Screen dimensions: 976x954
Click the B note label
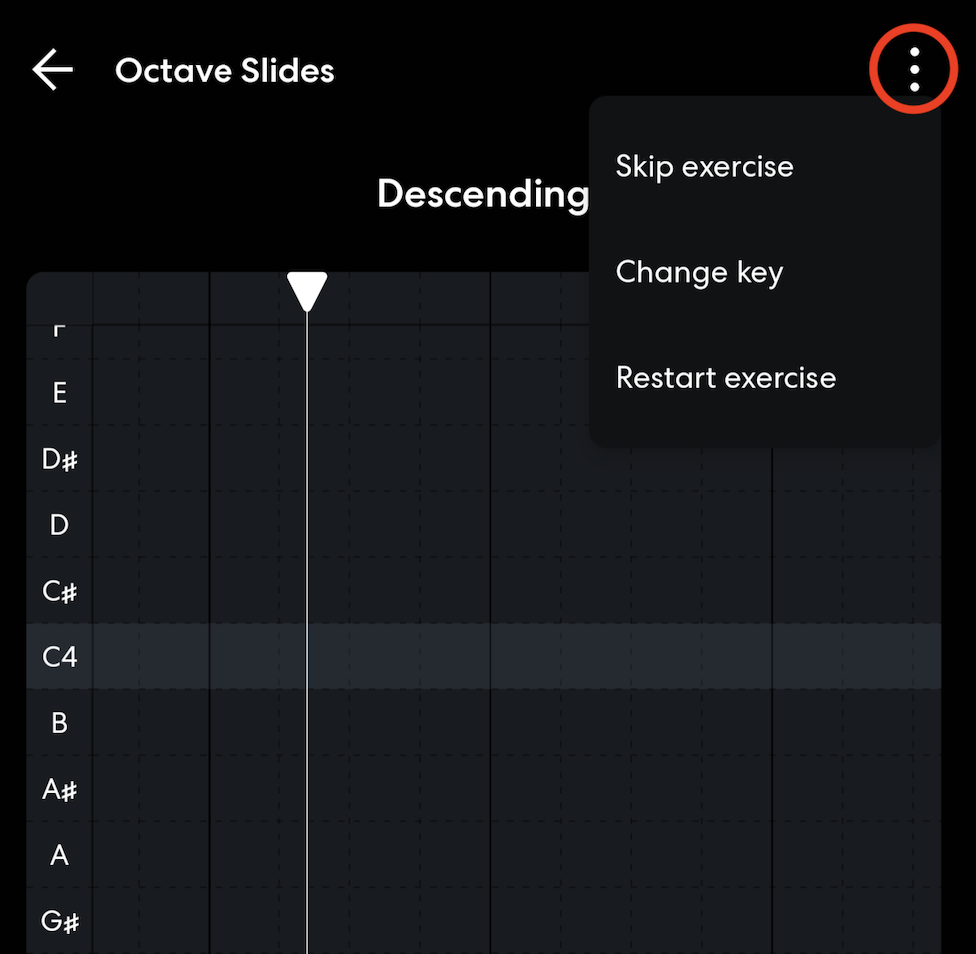[x=59, y=723]
